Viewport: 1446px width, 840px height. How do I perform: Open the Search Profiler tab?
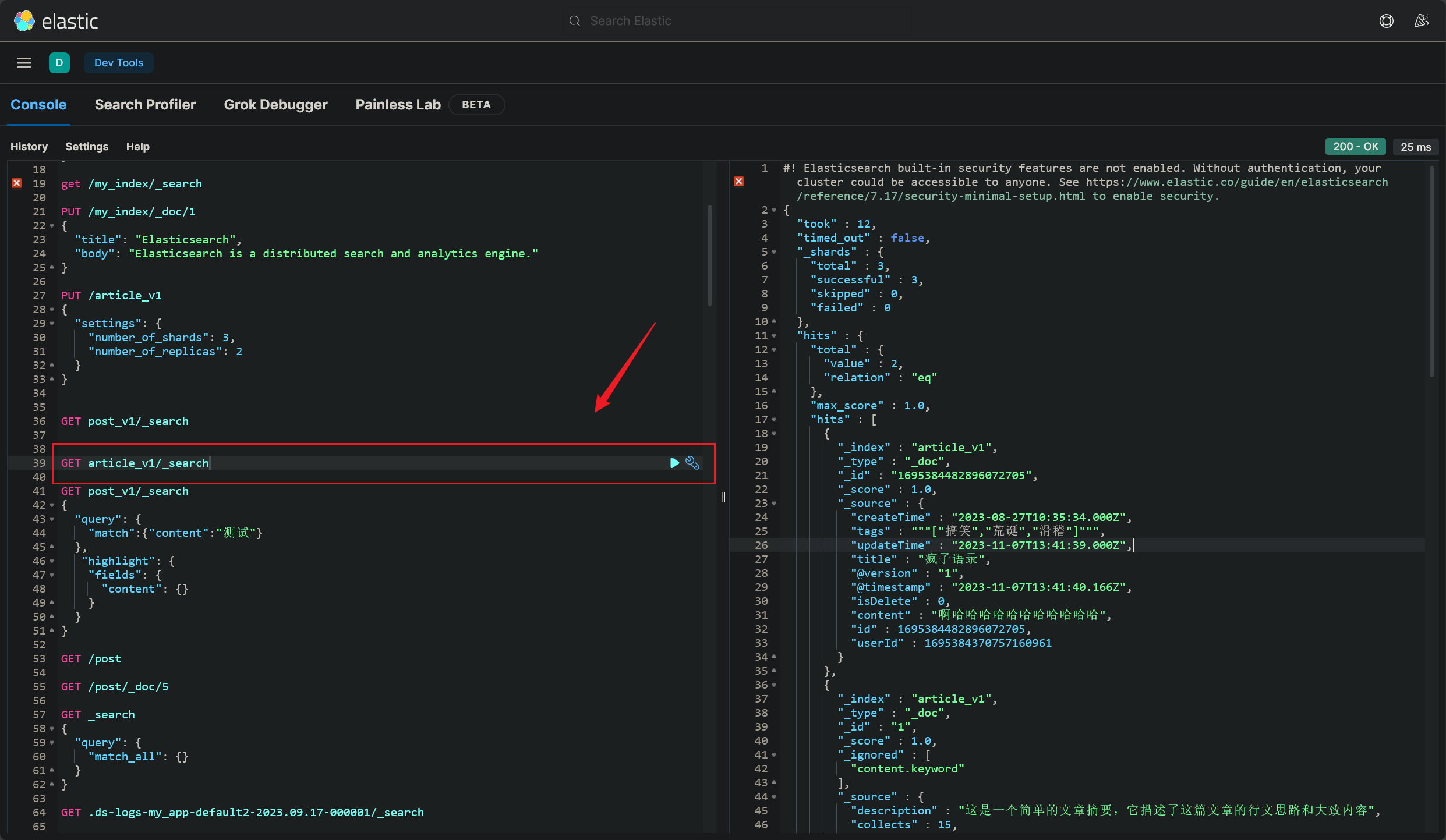pyautogui.click(x=145, y=104)
